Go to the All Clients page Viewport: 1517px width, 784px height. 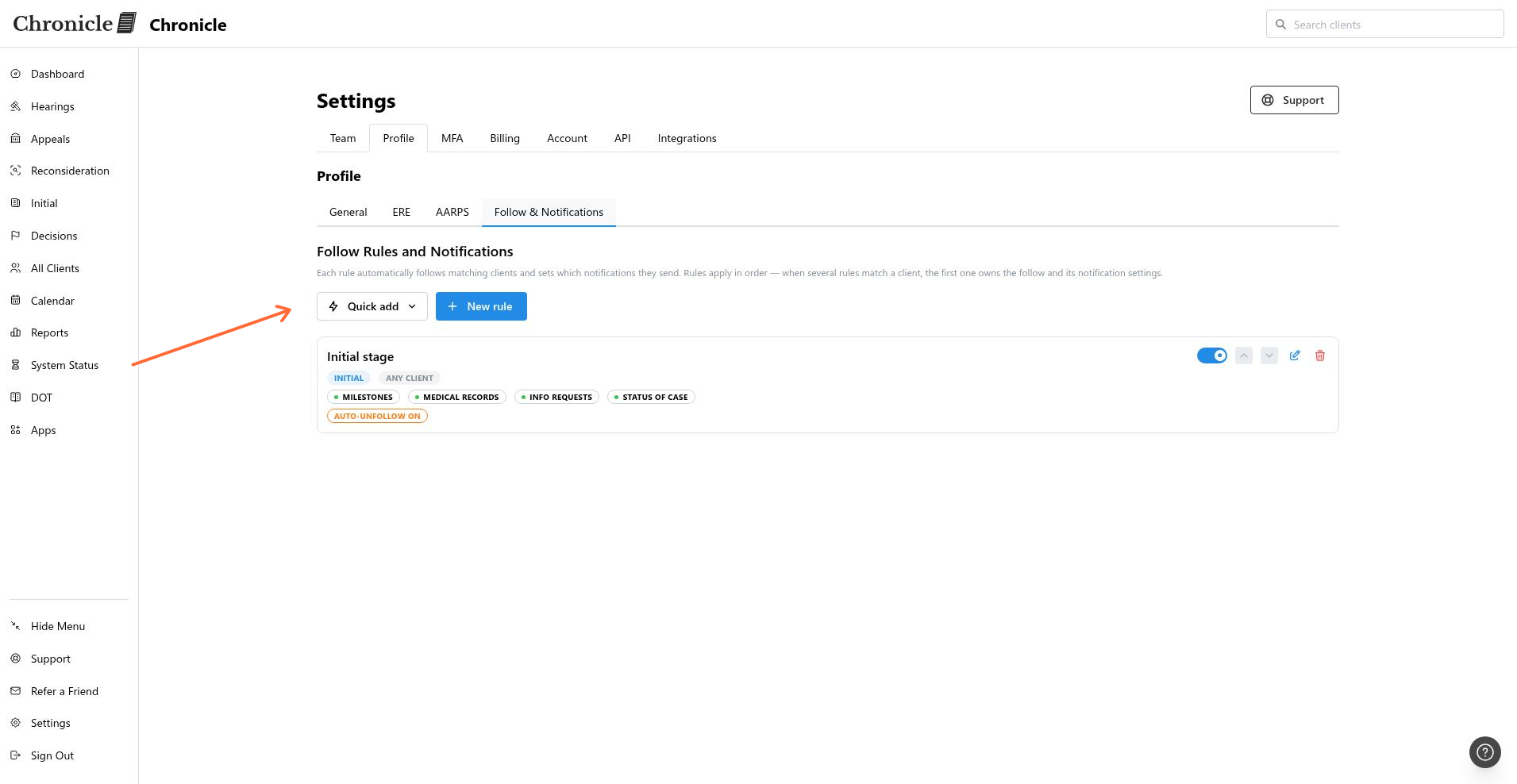(55, 268)
